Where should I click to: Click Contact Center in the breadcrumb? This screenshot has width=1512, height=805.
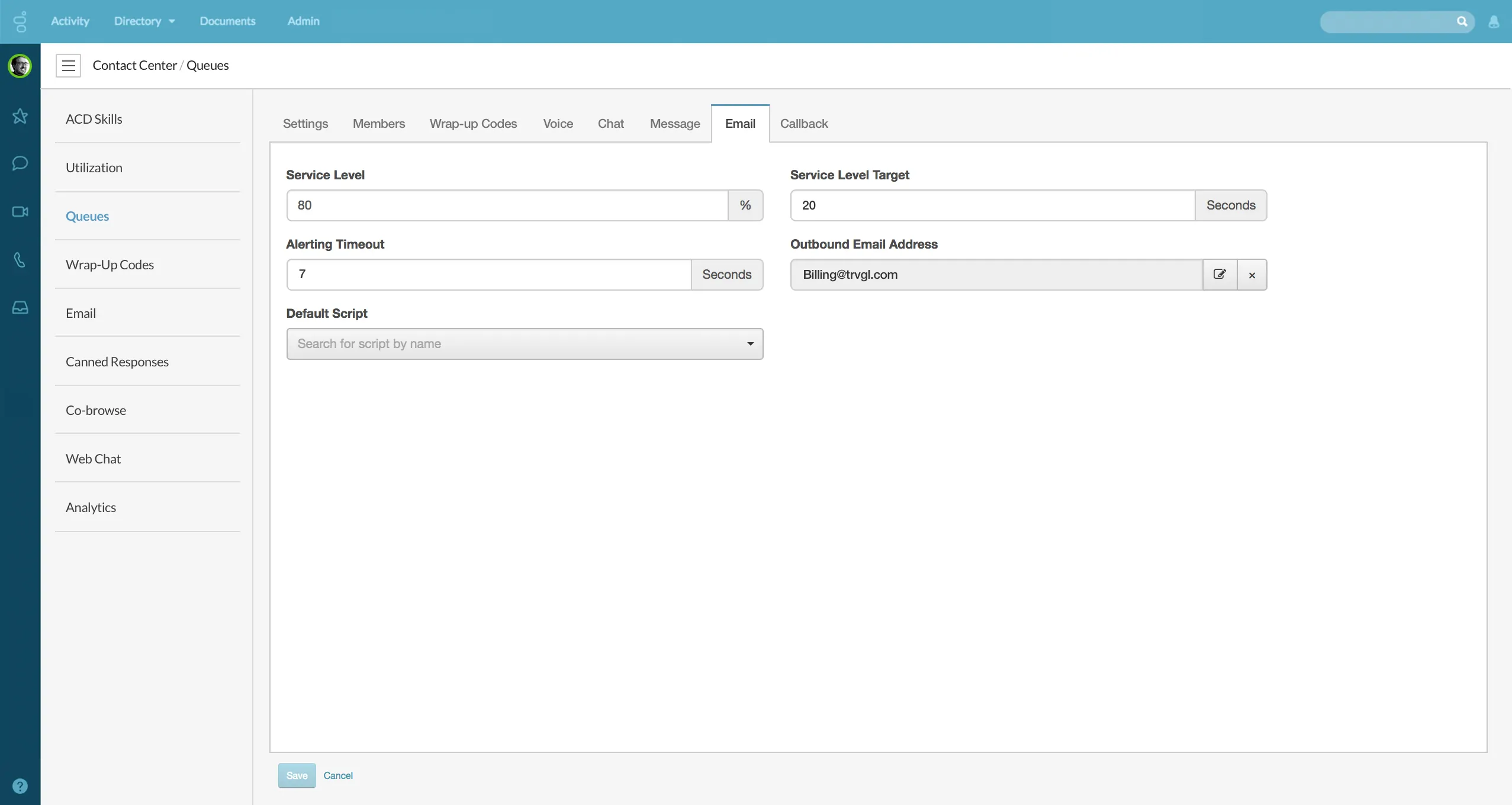click(x=134, y=66)
